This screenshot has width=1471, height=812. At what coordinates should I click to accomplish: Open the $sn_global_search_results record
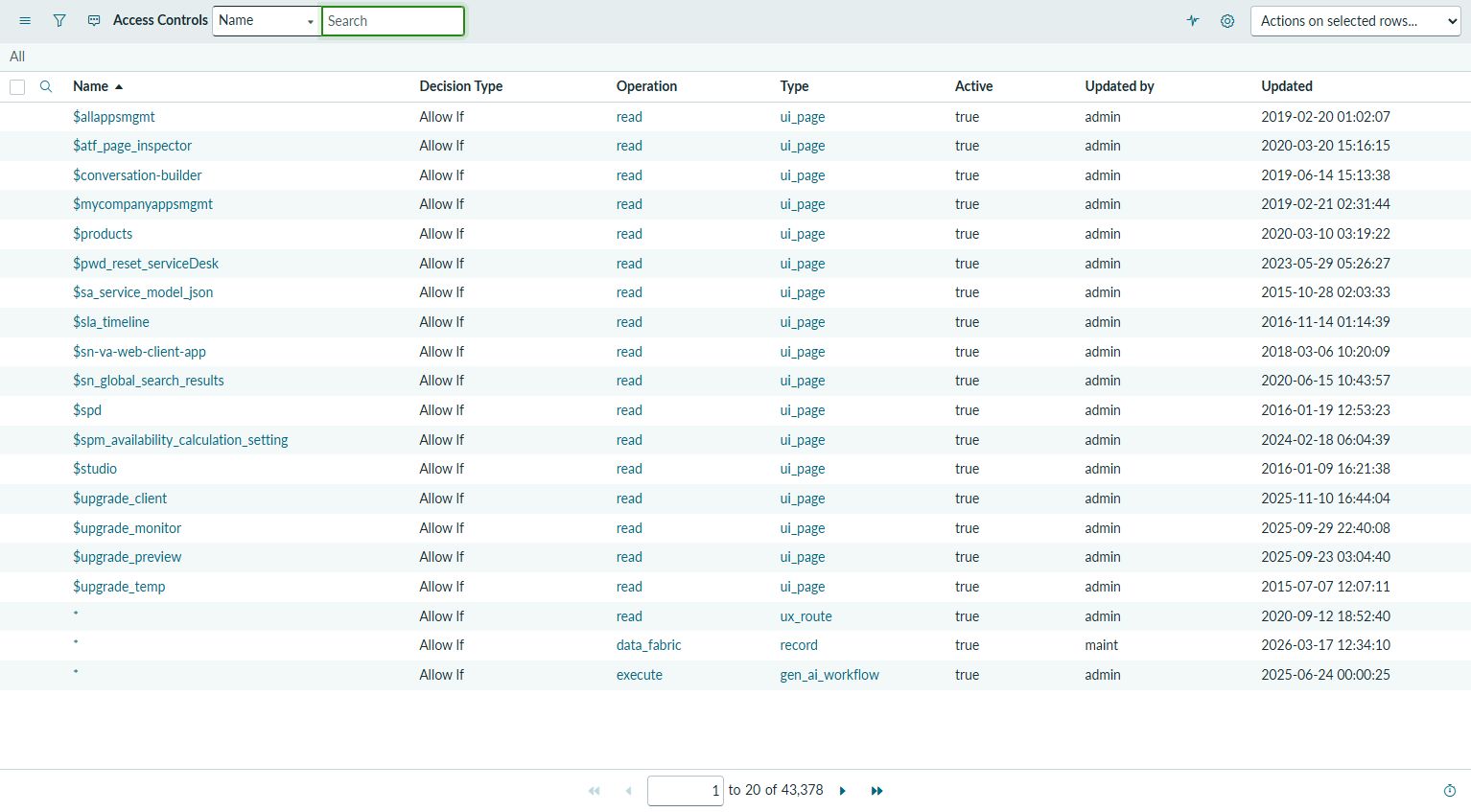(x=149, y=381)
